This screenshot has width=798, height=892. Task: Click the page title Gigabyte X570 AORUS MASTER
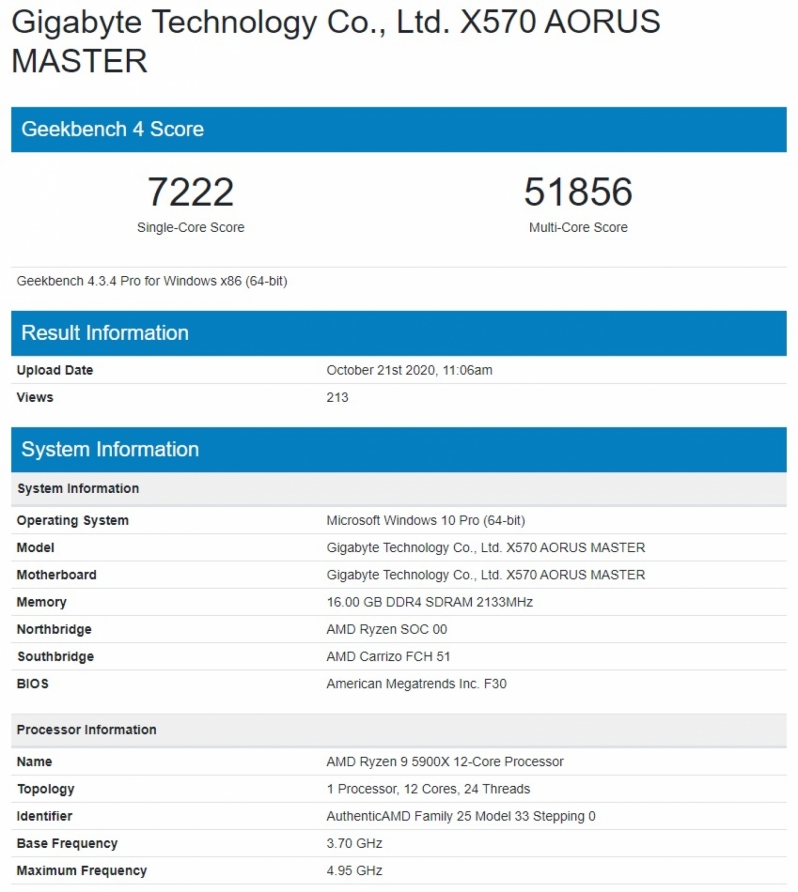pyautogui.click(x=336, y=41)
